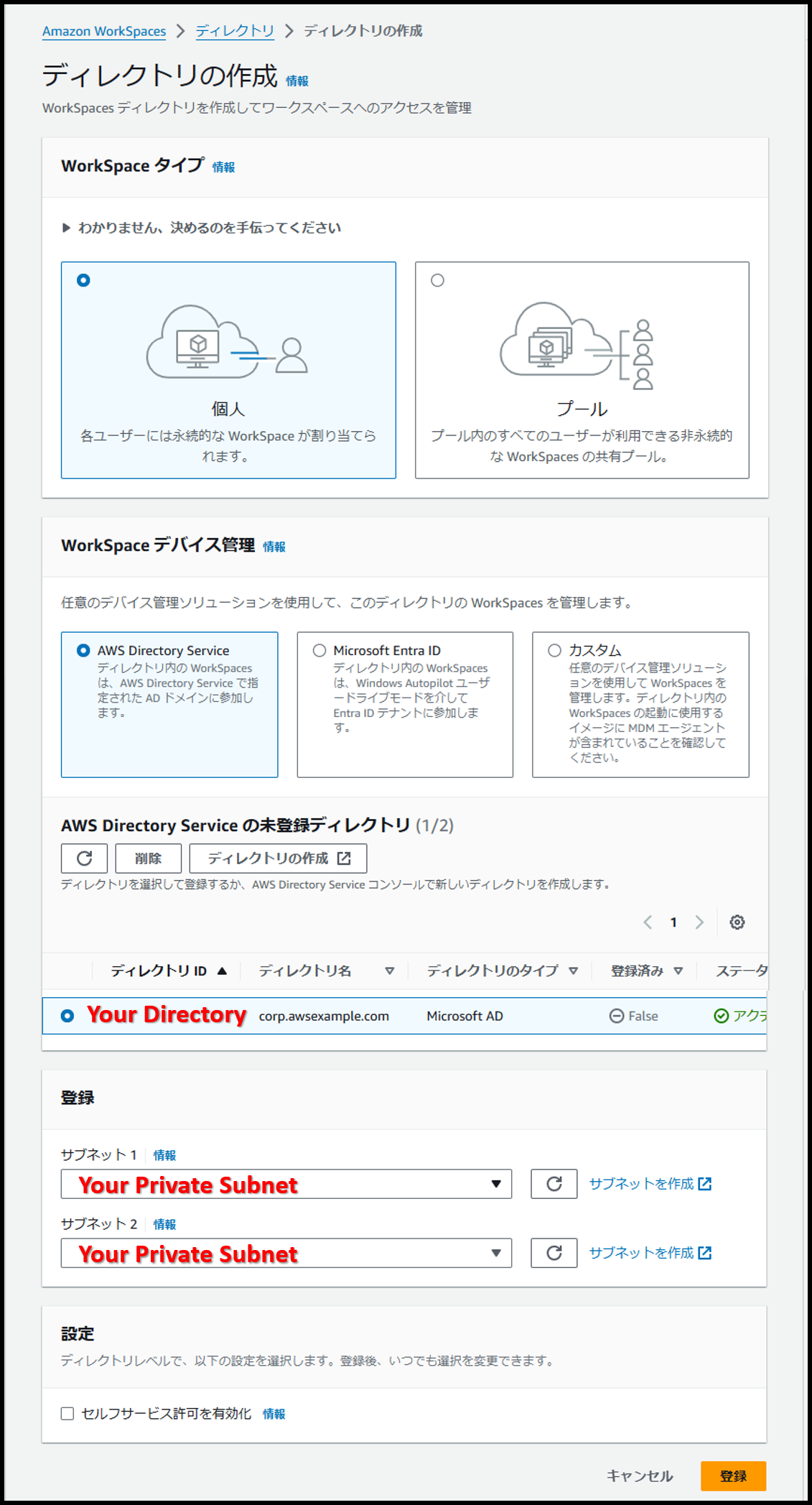Screen dimensions: 812x1505
Task: Expand わかりません、決めるのを手伝ってください section
Action: (x=202, y=228)
